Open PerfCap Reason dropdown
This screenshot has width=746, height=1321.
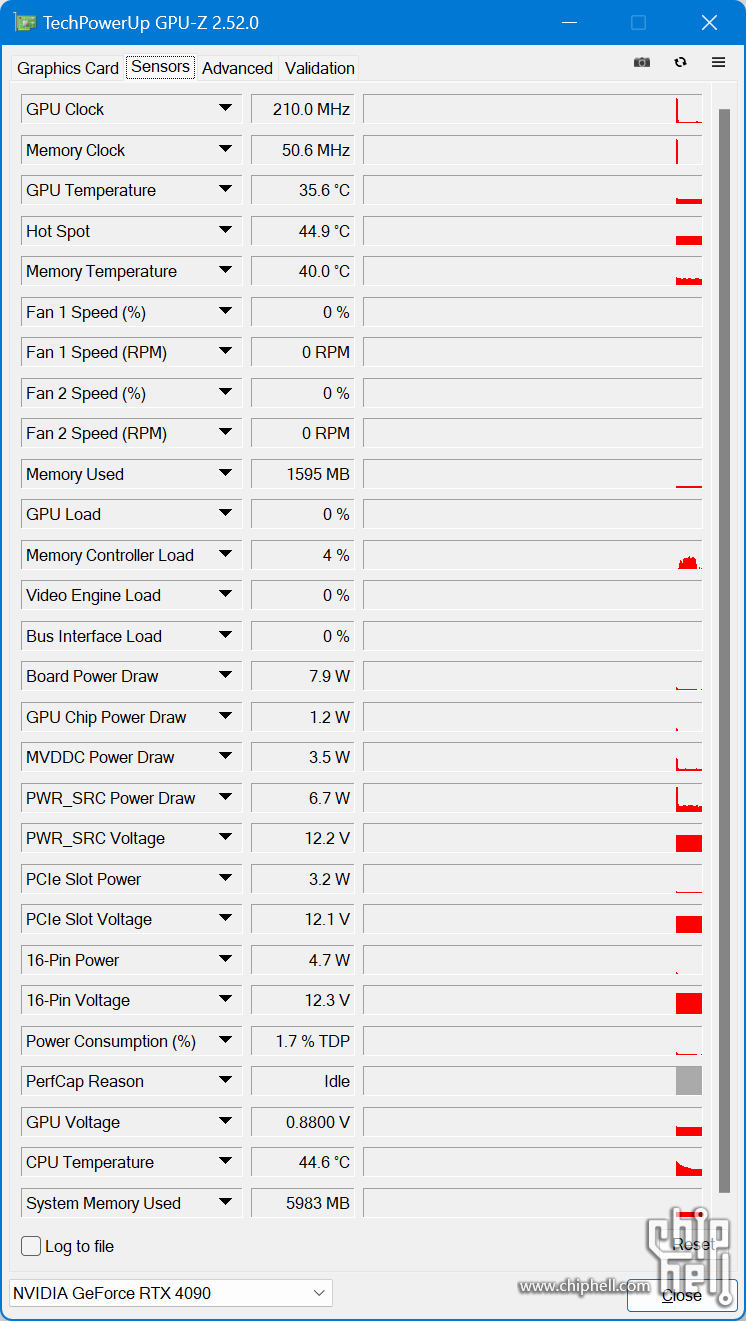(225, 1081)
